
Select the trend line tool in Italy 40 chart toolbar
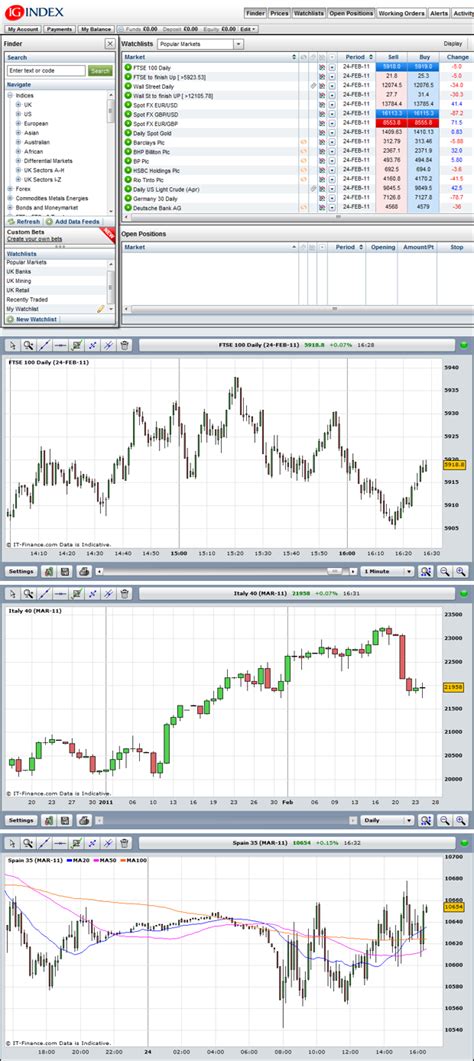click(45, 593)
